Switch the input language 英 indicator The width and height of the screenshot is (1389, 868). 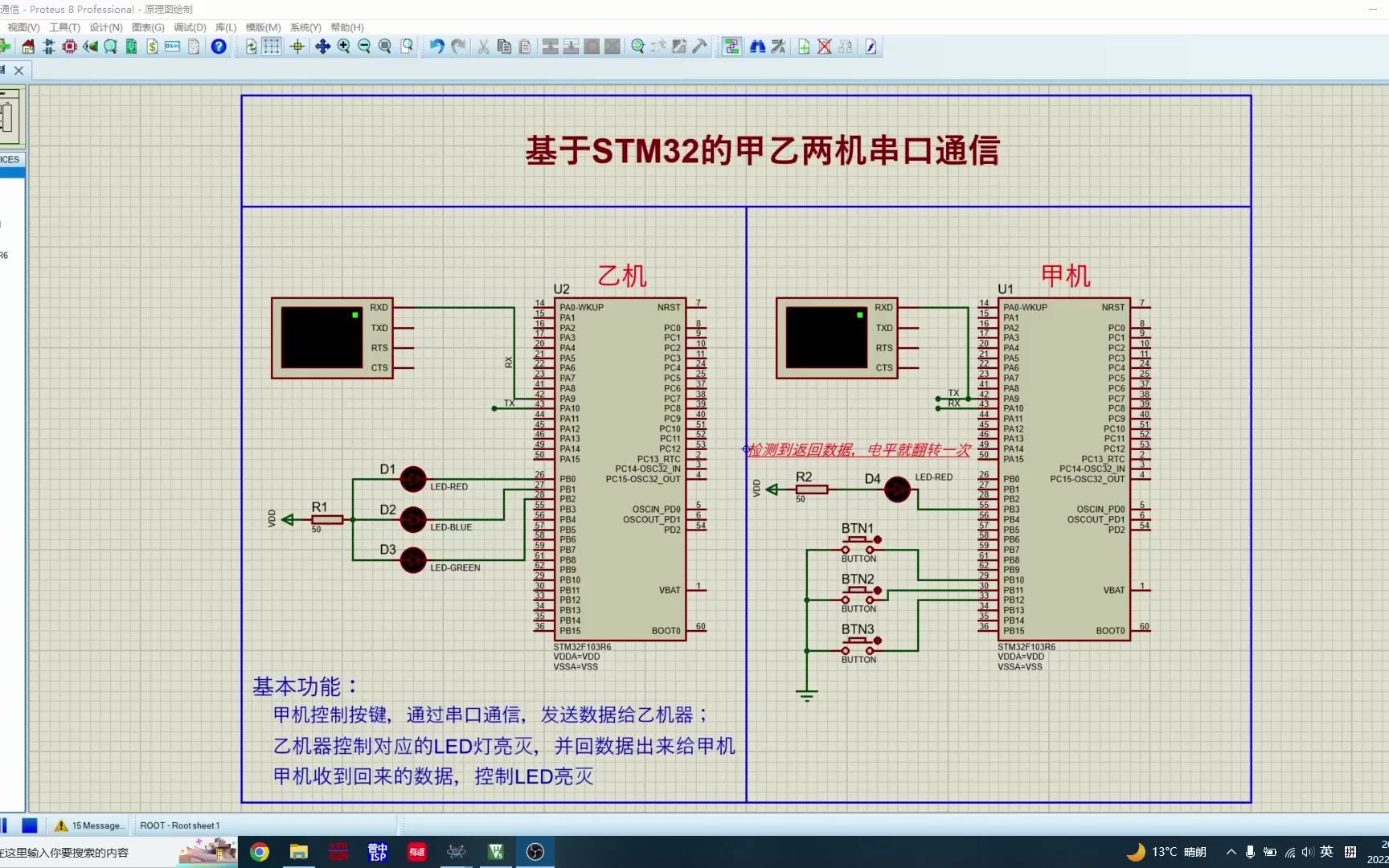(x=1326, y=851)
